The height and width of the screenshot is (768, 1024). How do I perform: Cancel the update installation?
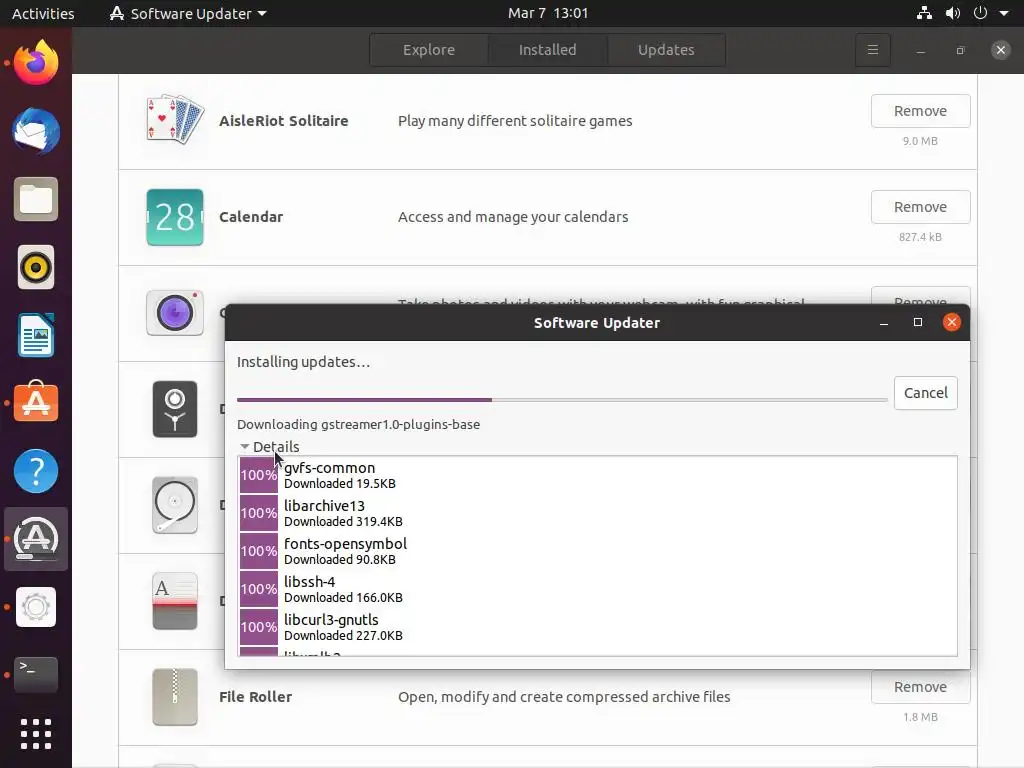(925, 392)
